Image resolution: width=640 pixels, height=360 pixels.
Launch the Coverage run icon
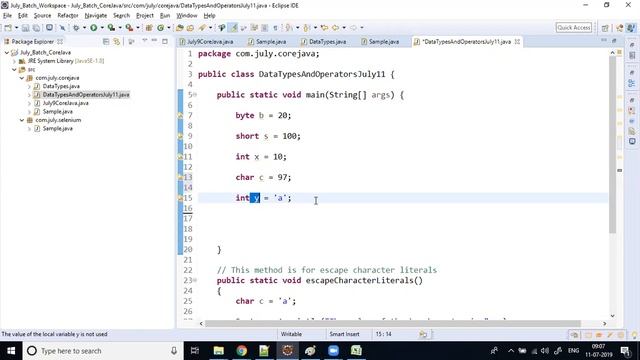pos(111,28)
